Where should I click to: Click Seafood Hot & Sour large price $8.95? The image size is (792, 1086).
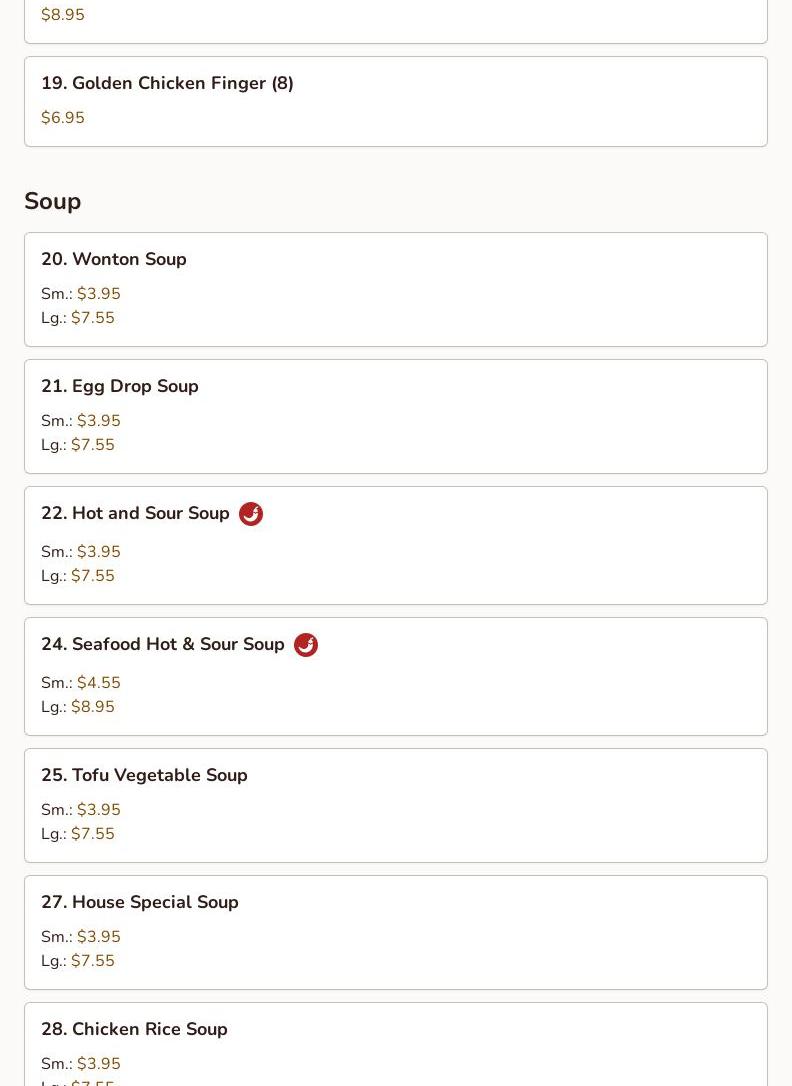click(x=93, y=707)
